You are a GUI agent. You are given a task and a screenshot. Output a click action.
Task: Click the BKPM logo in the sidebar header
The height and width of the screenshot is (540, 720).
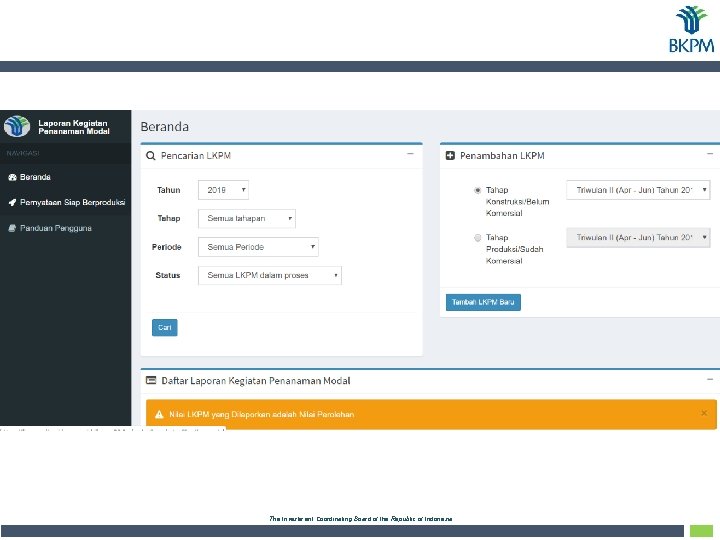[x=17, y=126]
